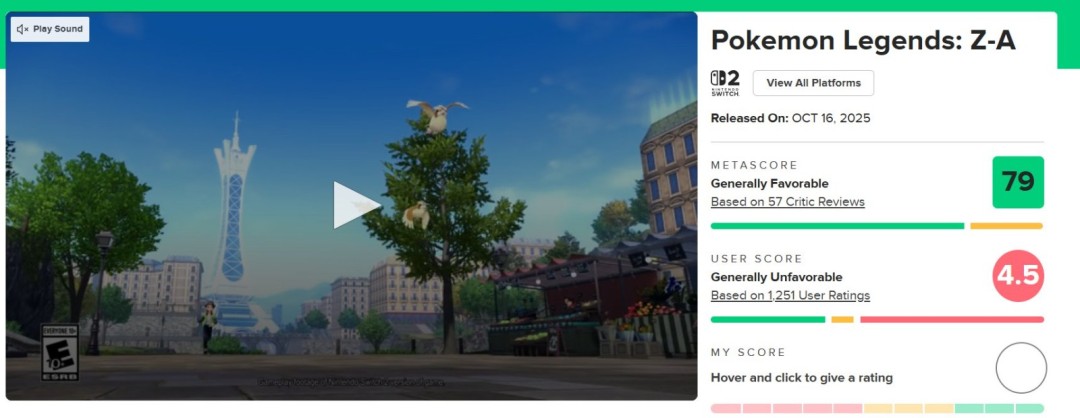This screenshot has width=1080, height=418.
Task: Open Based on 1,251 User Ratings link
Action: (790, 295)
